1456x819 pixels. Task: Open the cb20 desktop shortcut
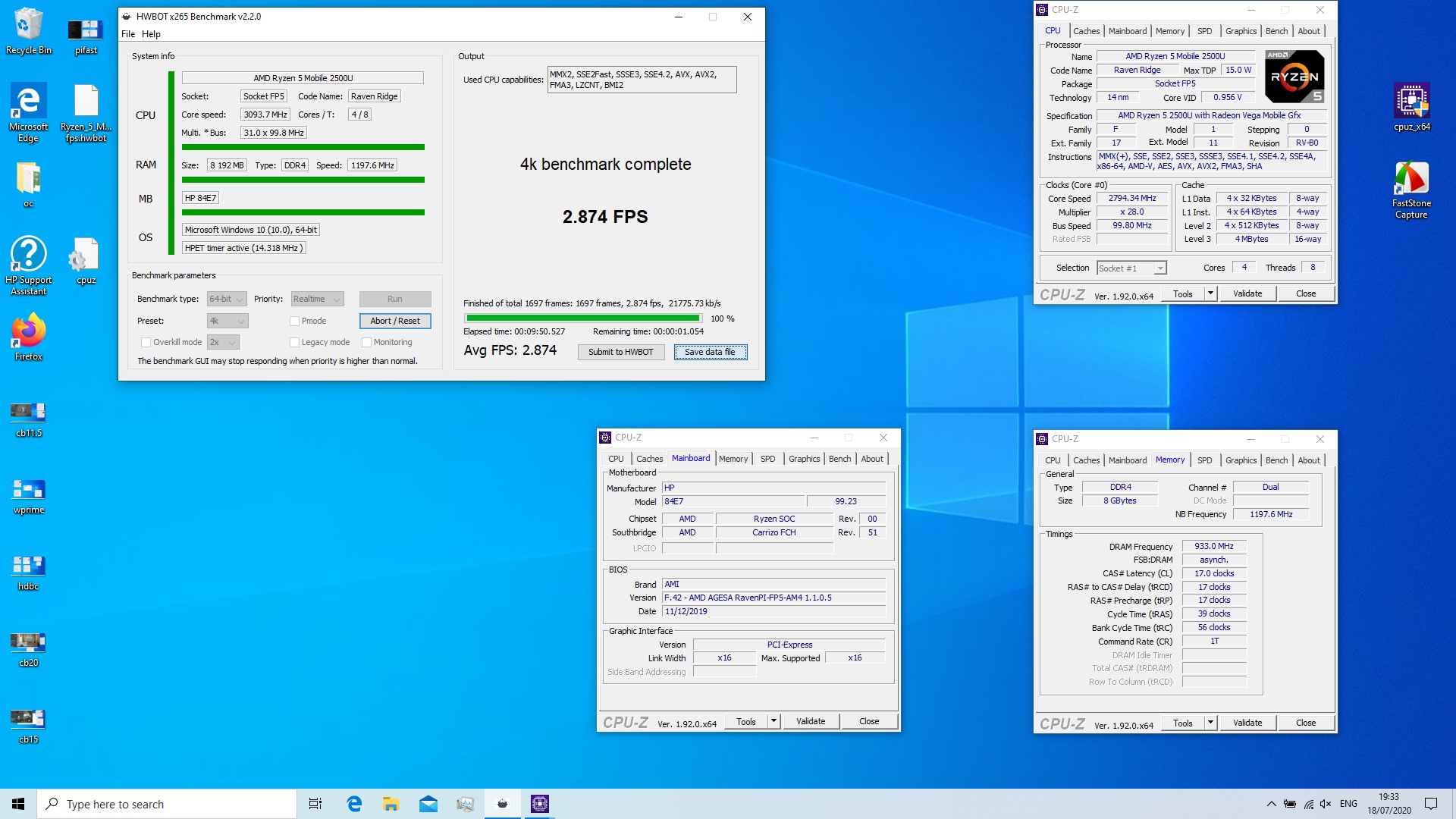[x=28, y=649]
